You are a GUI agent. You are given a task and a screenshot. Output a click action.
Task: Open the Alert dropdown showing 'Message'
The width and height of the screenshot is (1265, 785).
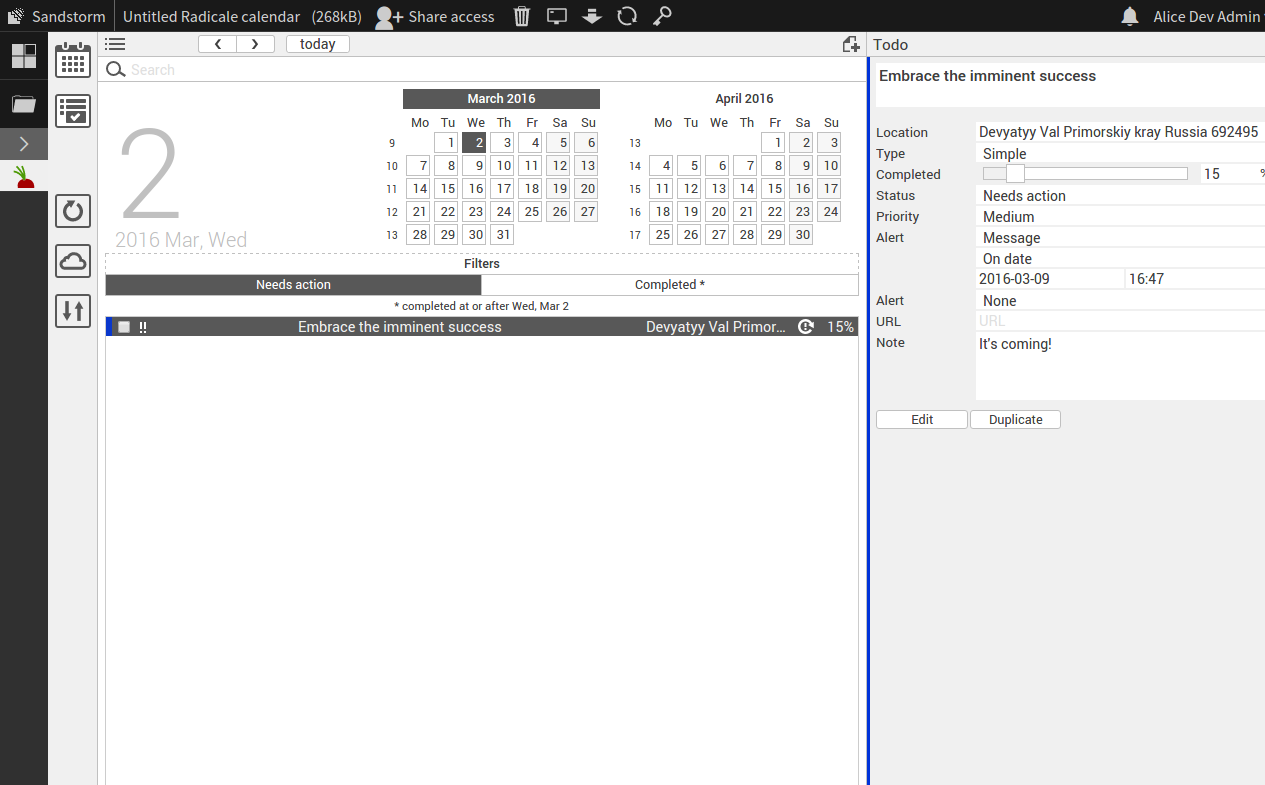[x=1120, y=238]
